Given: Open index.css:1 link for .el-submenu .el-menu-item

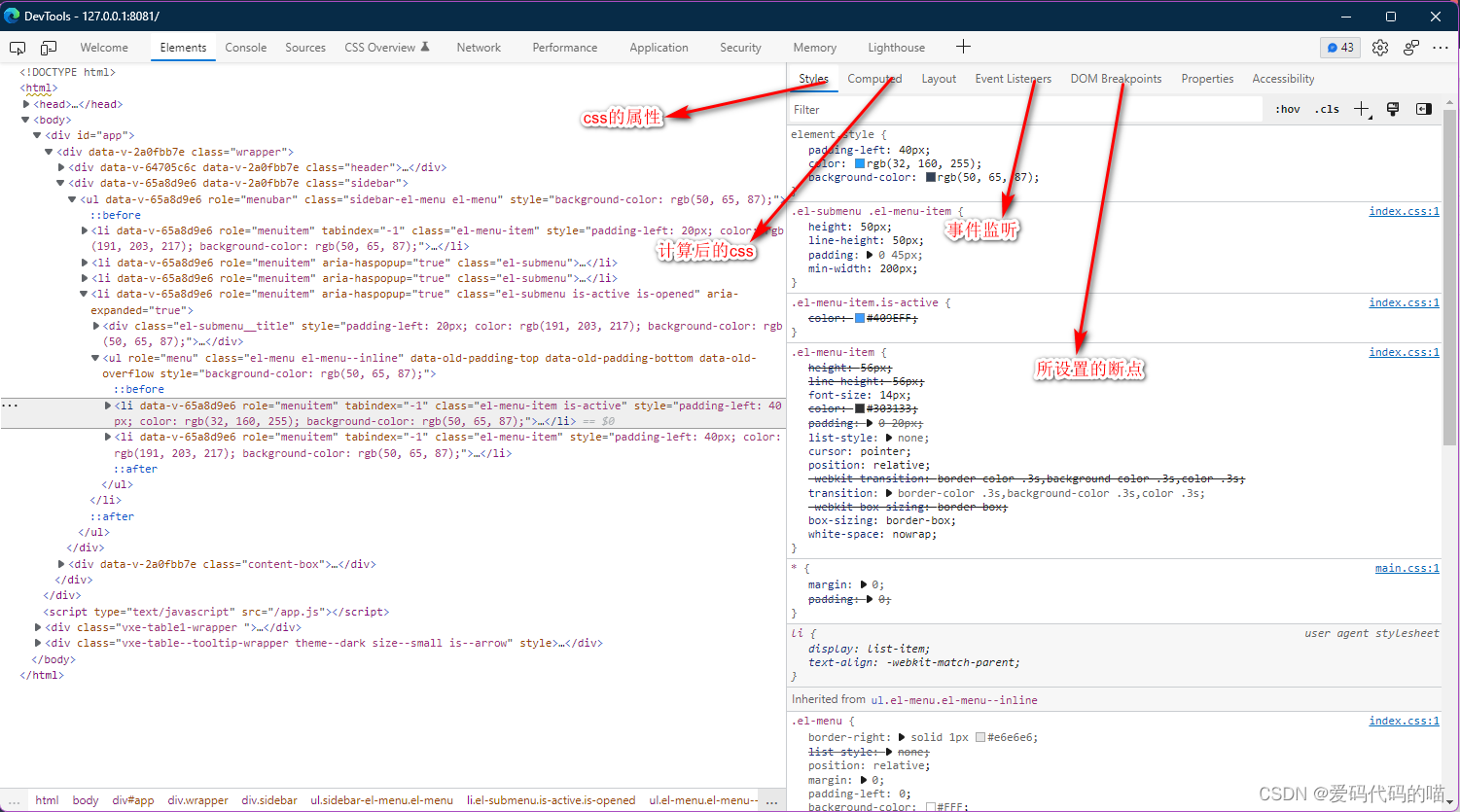Looking at the screenshot, I should point(1404,211).
